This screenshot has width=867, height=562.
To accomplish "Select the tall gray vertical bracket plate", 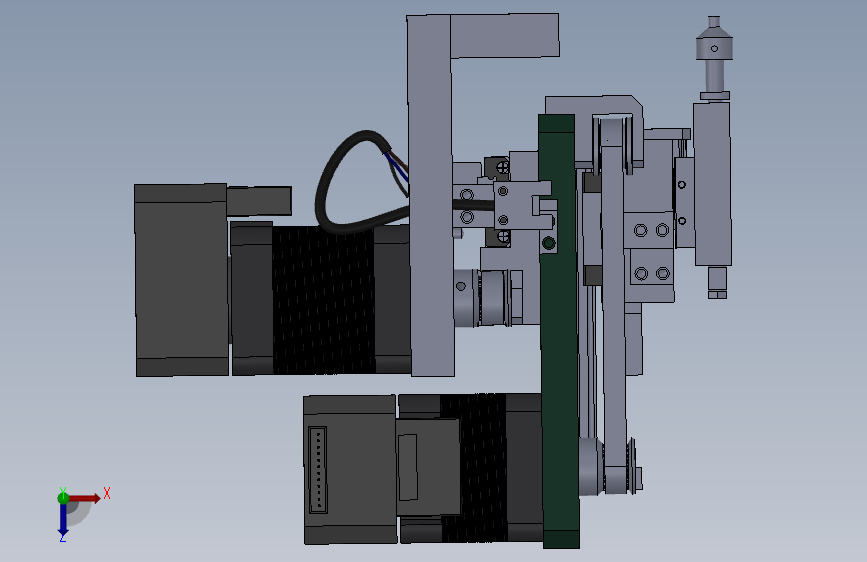I will click(x=431, y=196).
